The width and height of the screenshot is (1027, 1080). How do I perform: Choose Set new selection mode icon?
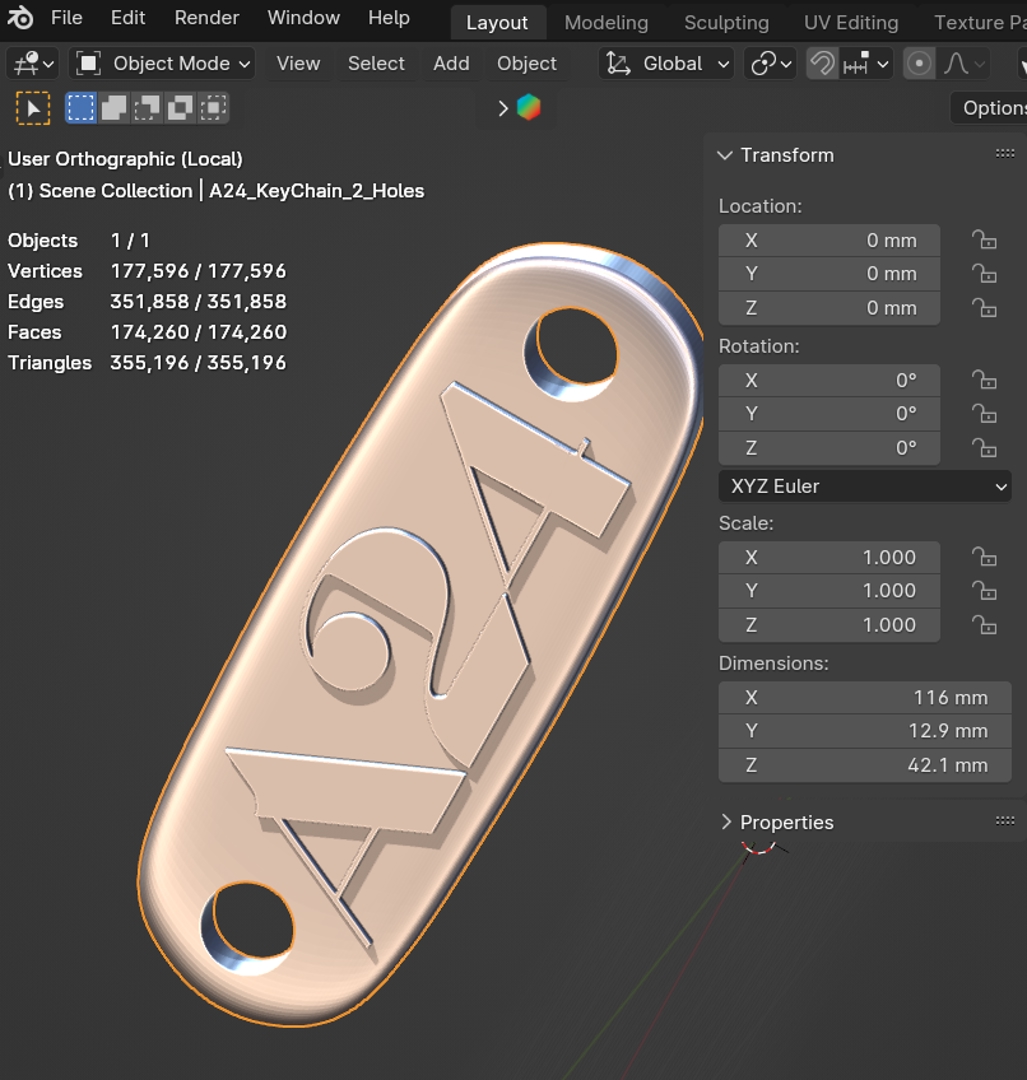pos(81,108)
